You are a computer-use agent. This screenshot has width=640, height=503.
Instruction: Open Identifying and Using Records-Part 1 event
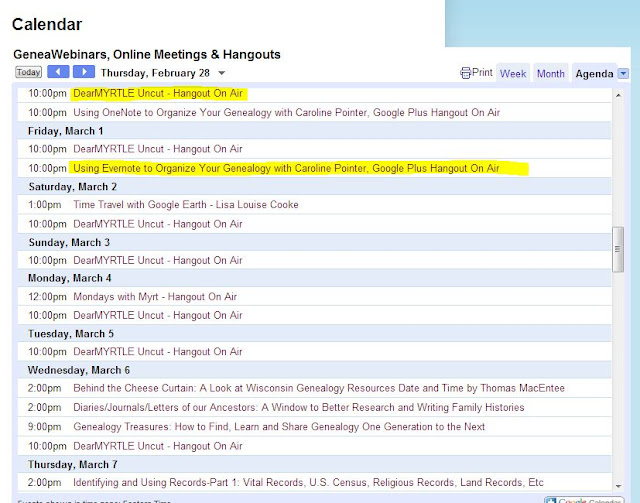(x=308, y=483)
